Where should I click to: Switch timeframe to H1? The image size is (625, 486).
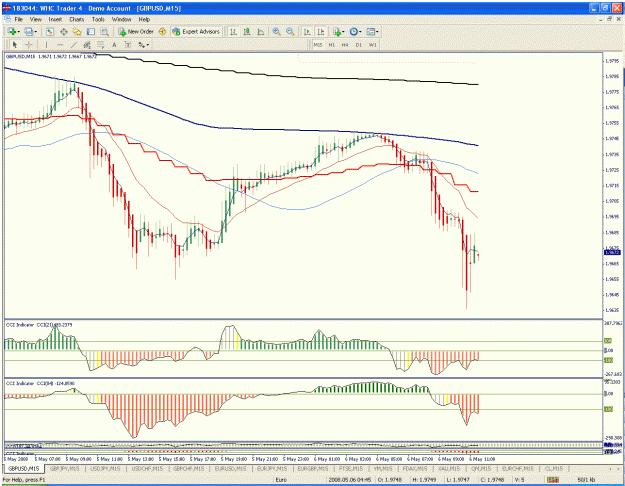[332, 45]
